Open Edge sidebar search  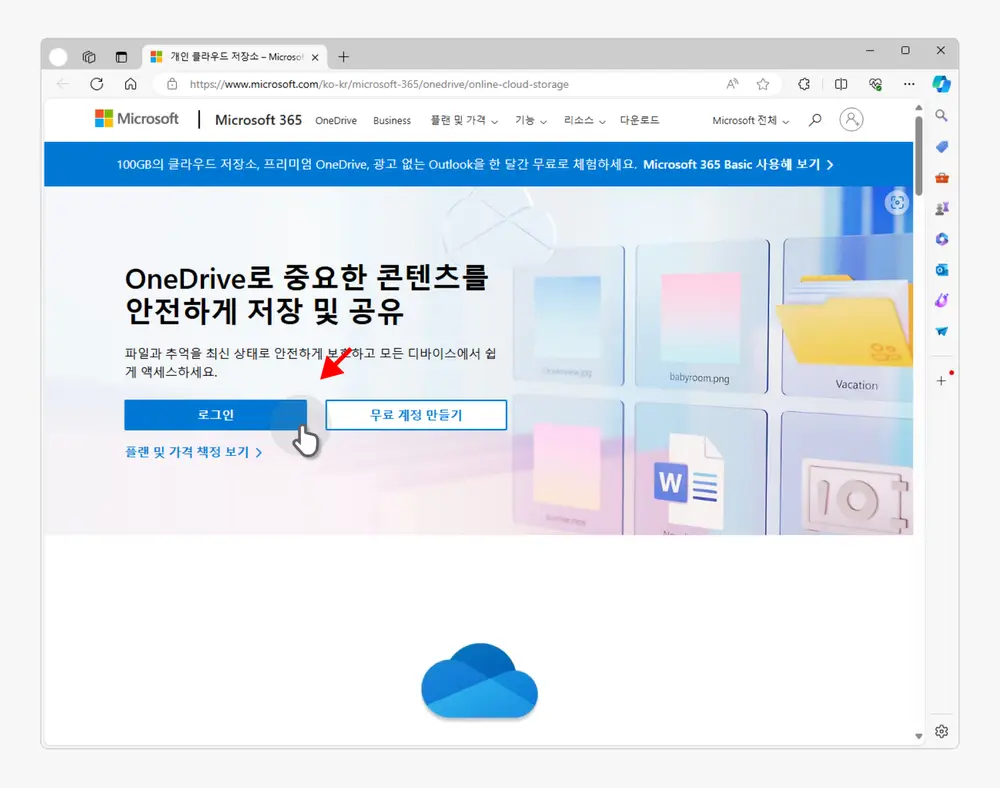pyautogui.click(x=941, y=115)
